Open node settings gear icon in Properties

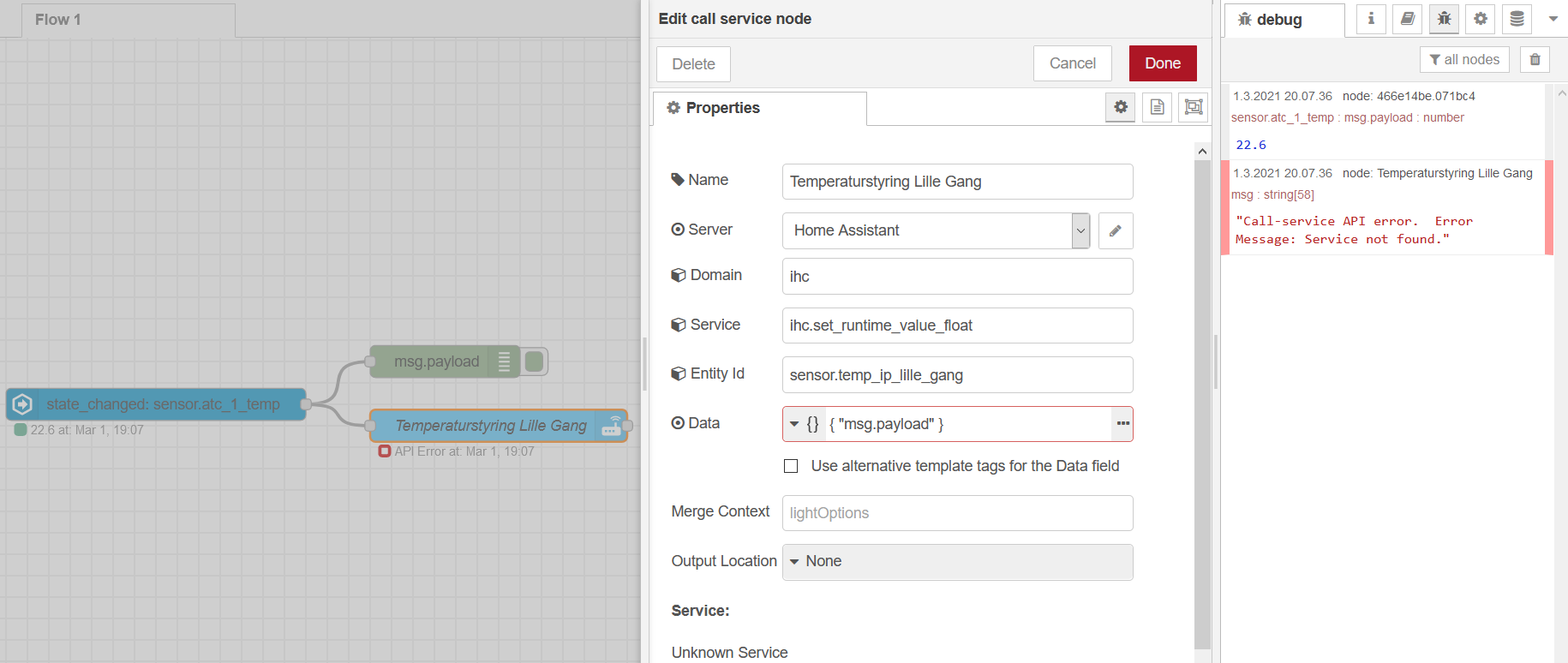click(1120, 107)
